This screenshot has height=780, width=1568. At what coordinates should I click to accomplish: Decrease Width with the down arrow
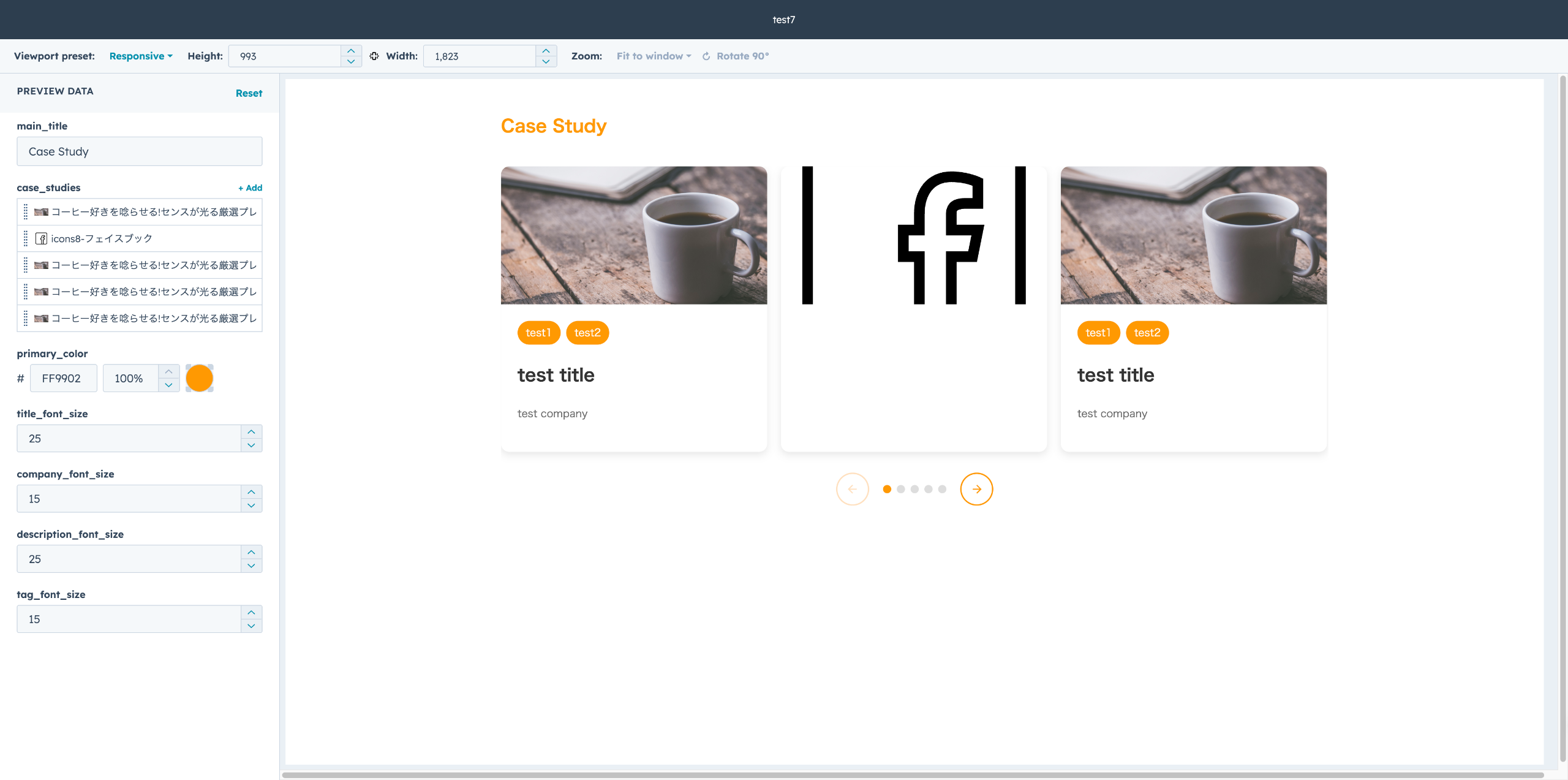tap(546, 61)
